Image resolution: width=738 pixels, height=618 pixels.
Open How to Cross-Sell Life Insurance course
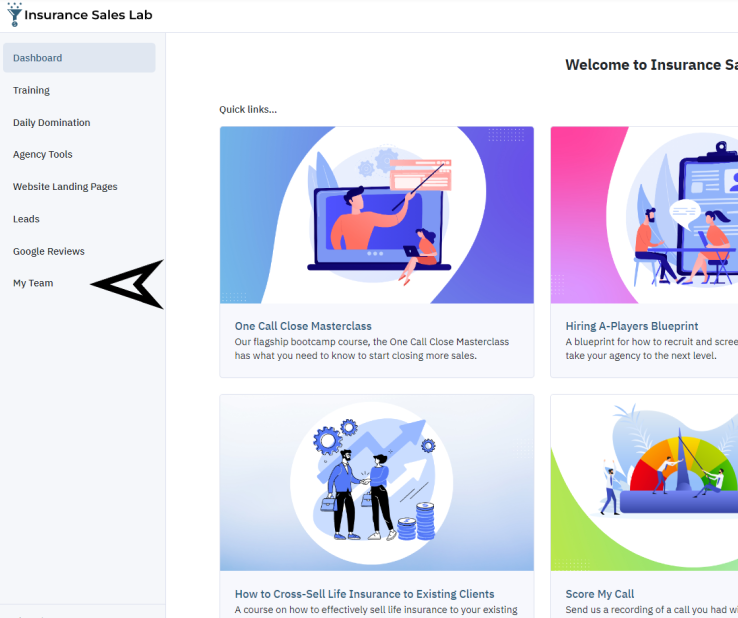(x=364, y=594)
